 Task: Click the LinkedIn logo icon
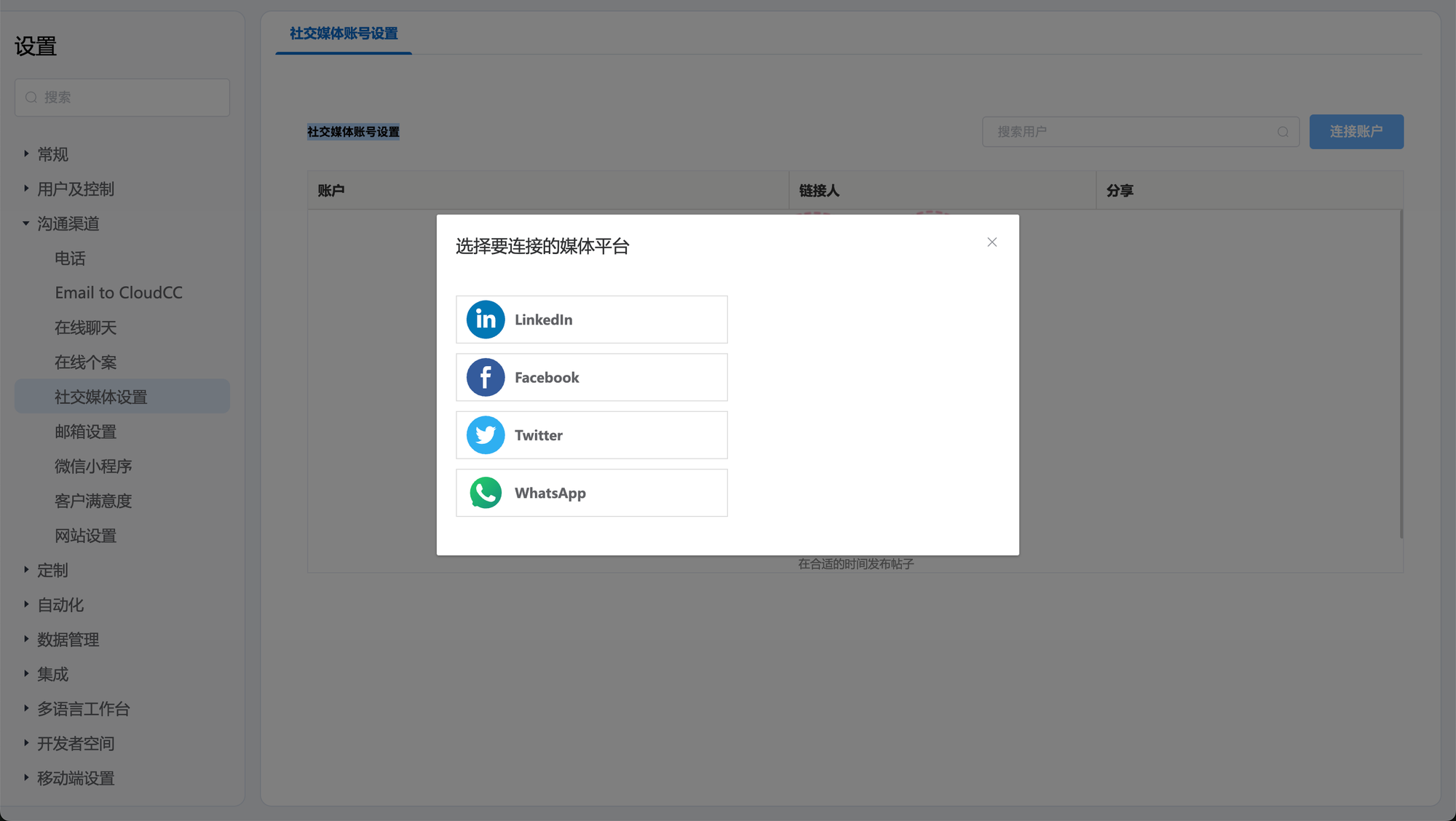486,320
